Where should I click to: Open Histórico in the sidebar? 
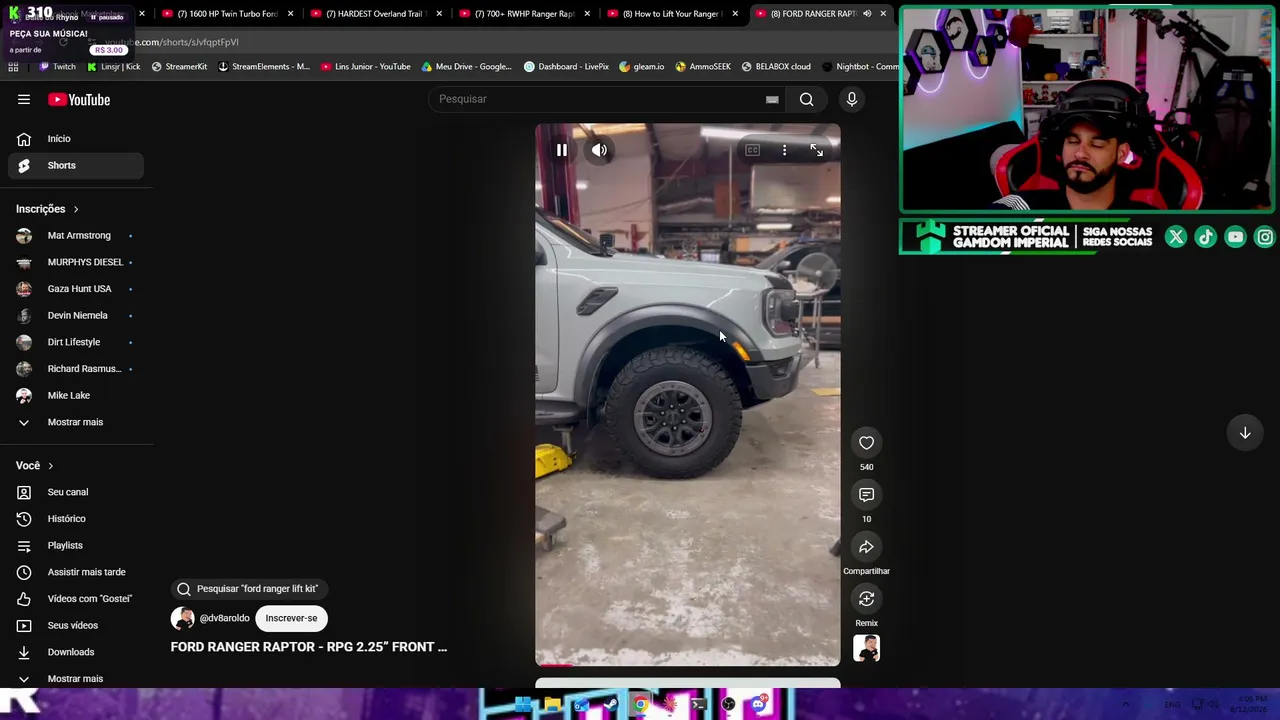pyautogui.click(x=76, y=519)
